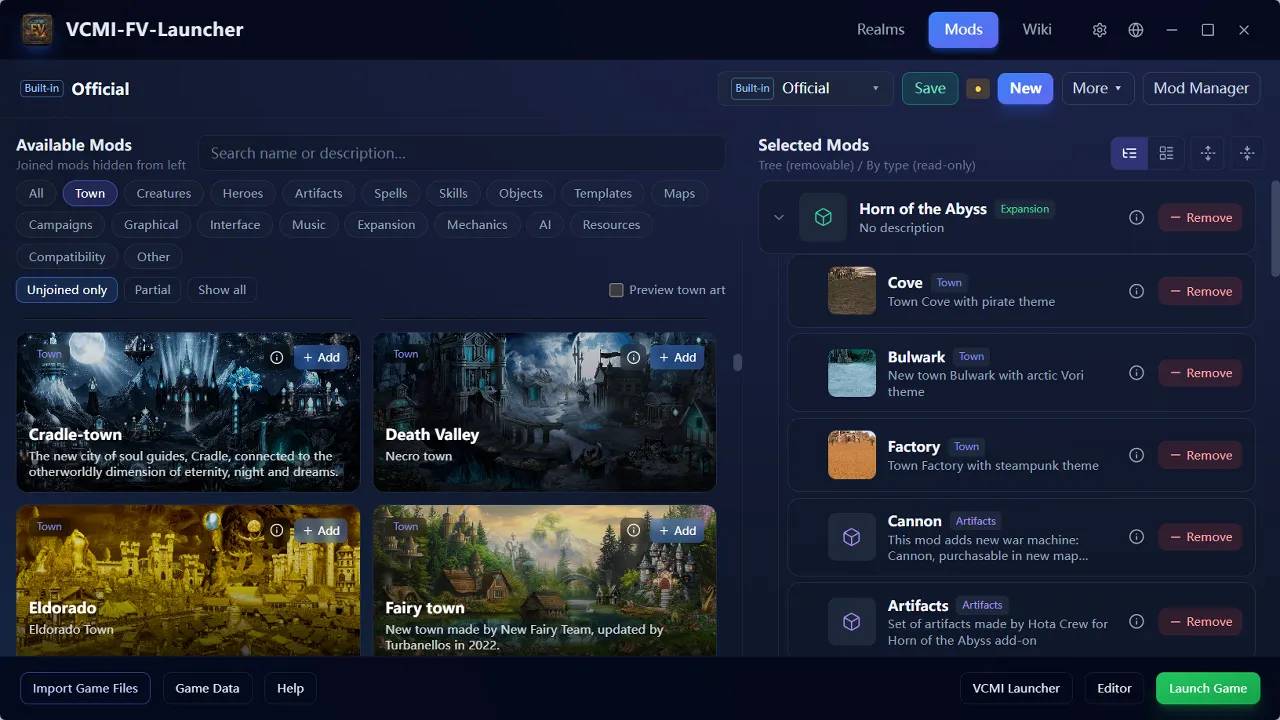1280x720 pixels.
Task: Open the language globe menu
Action: (x=1136, y=30)
